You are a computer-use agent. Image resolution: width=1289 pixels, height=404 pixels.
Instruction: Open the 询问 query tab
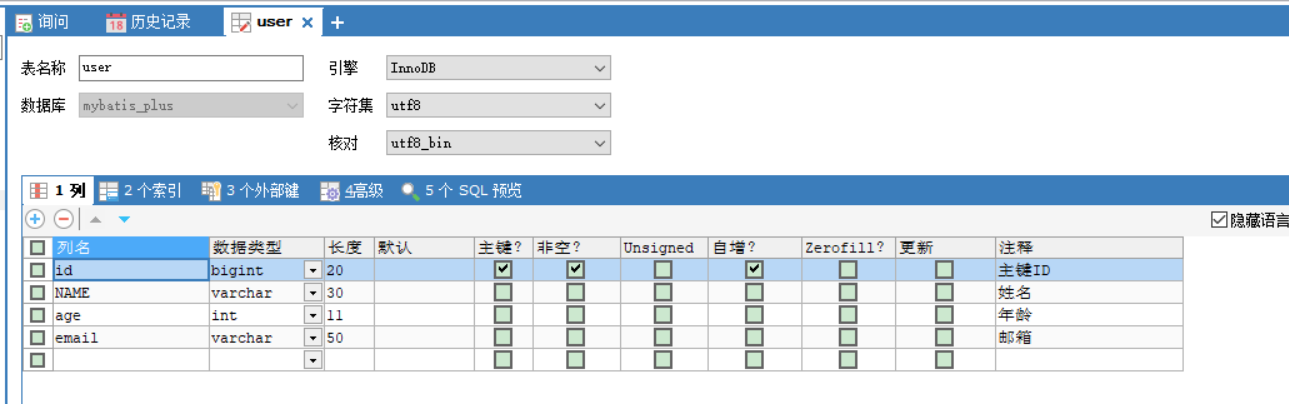43,22
